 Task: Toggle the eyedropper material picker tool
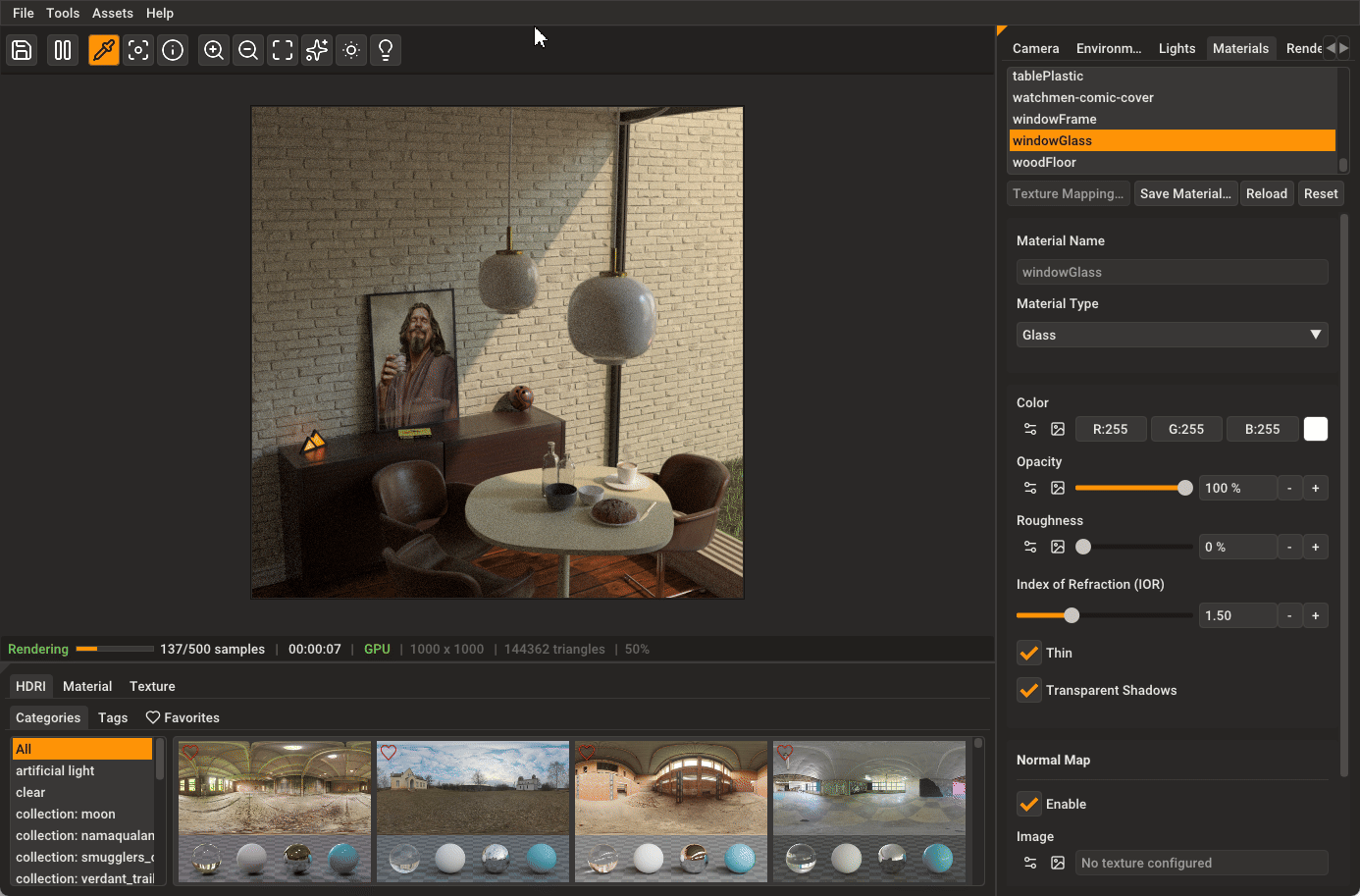click(104, 50)
